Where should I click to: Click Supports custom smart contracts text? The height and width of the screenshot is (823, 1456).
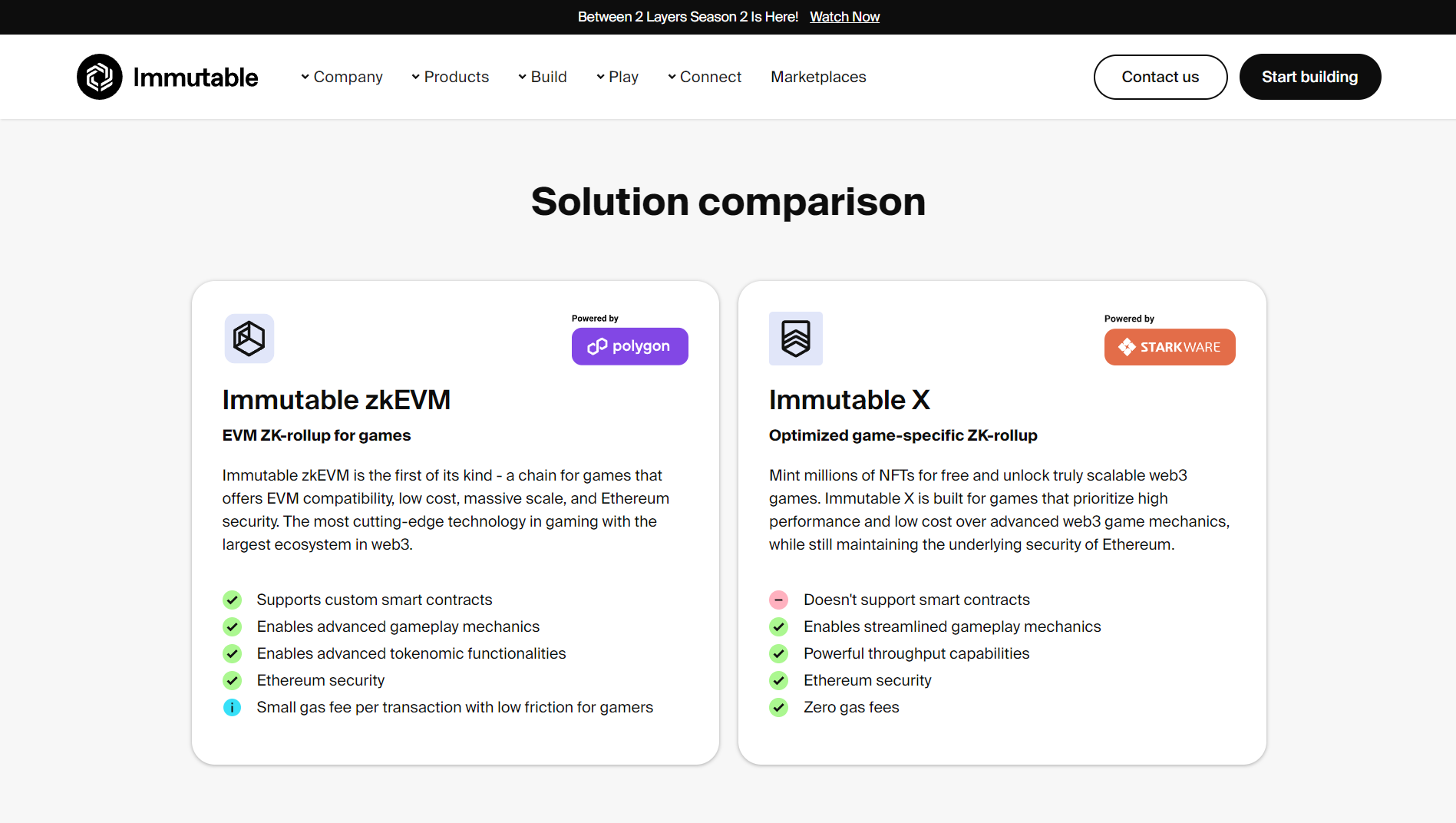[375, 600]
